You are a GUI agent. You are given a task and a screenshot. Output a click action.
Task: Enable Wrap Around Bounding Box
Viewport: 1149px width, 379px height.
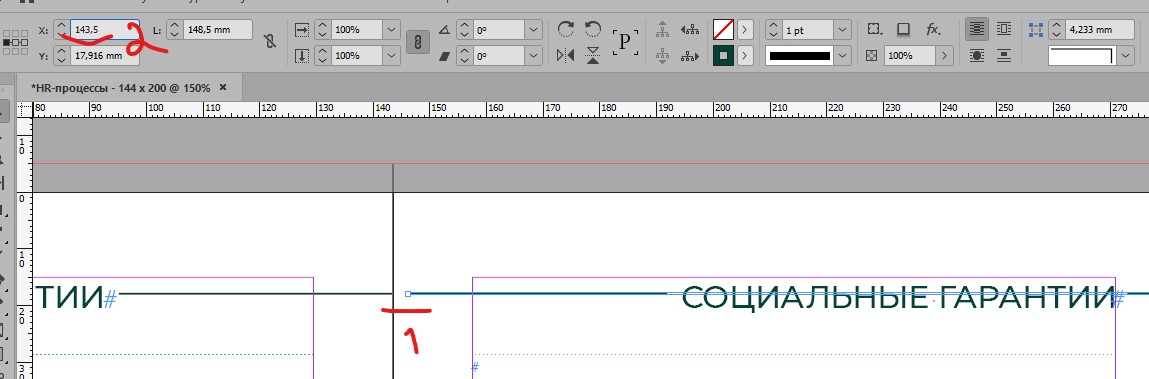(1004, 29)
